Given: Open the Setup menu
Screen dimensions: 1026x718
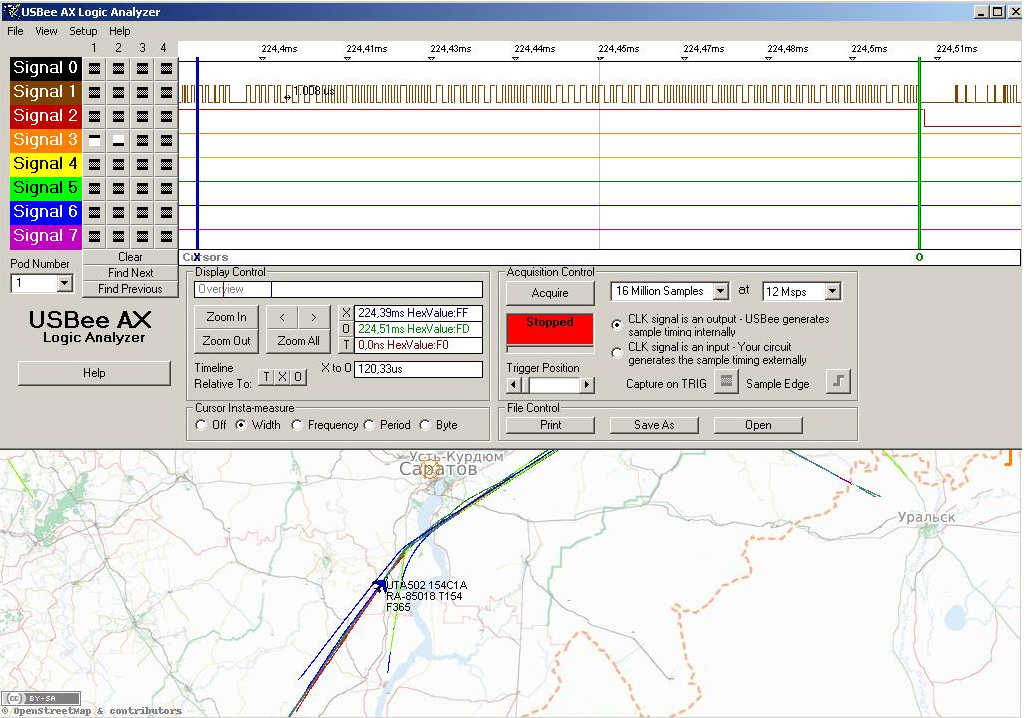Looking at the screenshot, I should coord(83,31).
